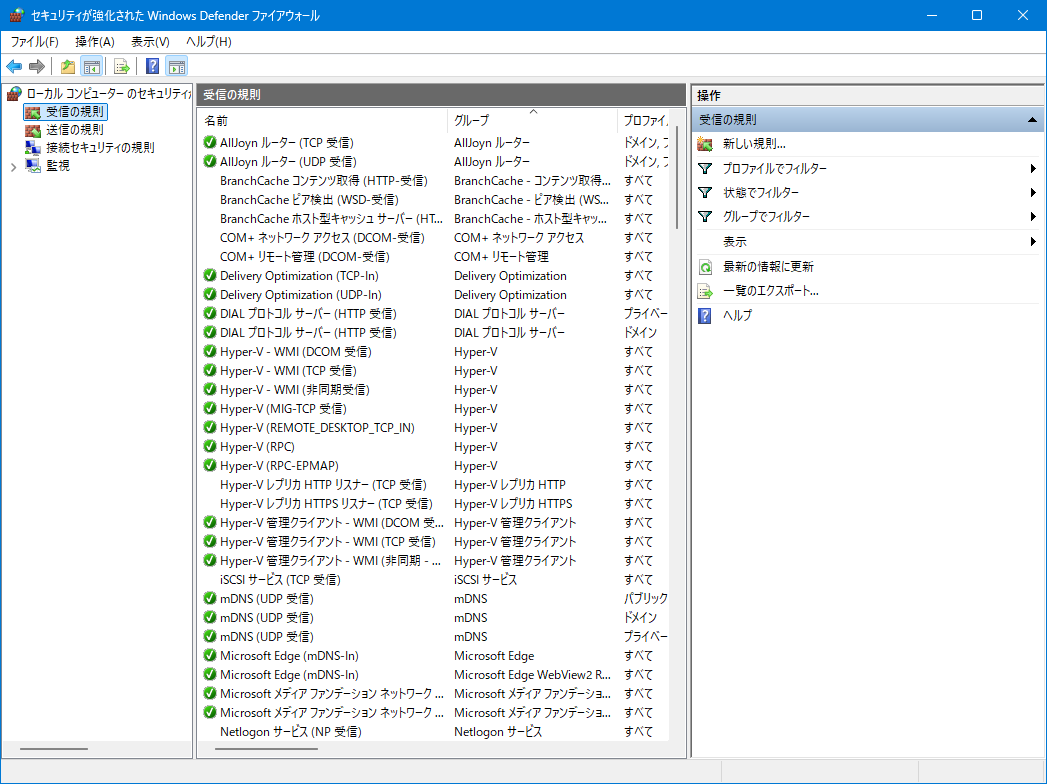The image size is (1047, 784).
Task: Select the 送信の規則 icon in the tree
Action: coord(33,130)
